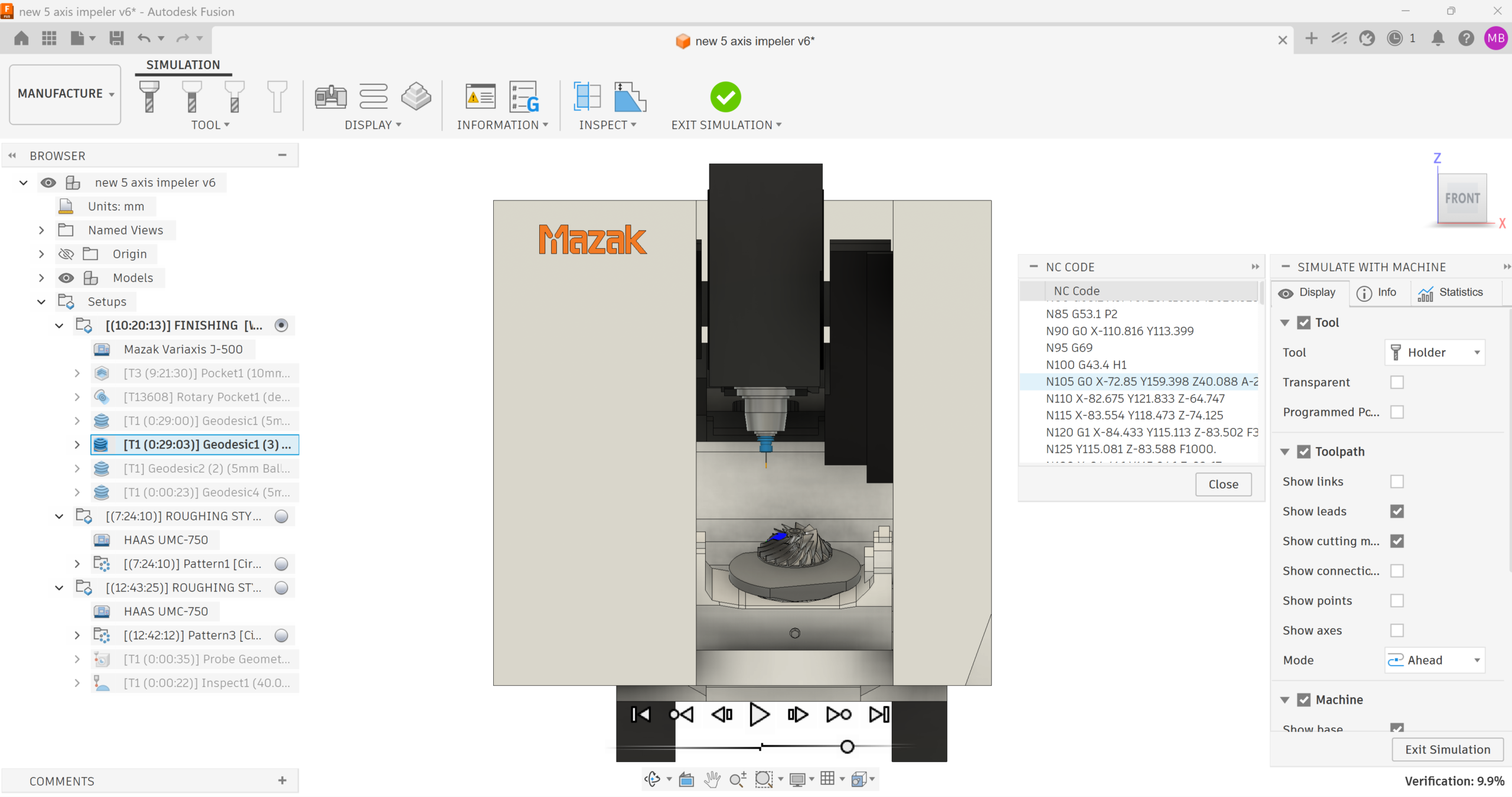Click the stock display icon
This screenshot has height=797, width=1512.
point(416,96)
